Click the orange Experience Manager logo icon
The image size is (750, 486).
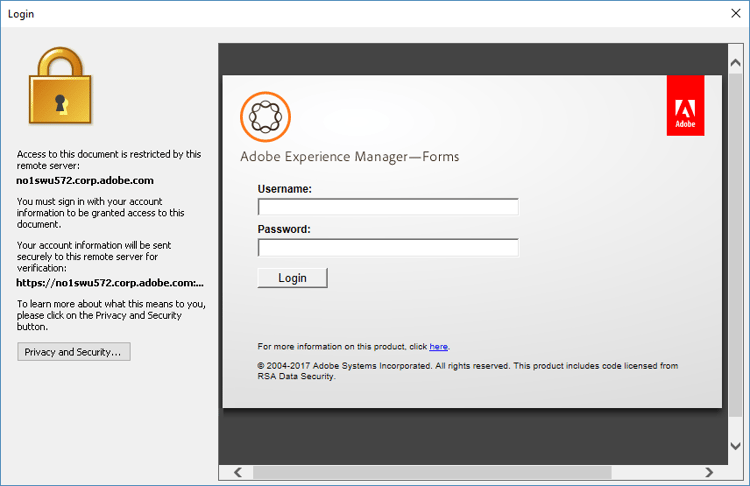coord(265,117)
